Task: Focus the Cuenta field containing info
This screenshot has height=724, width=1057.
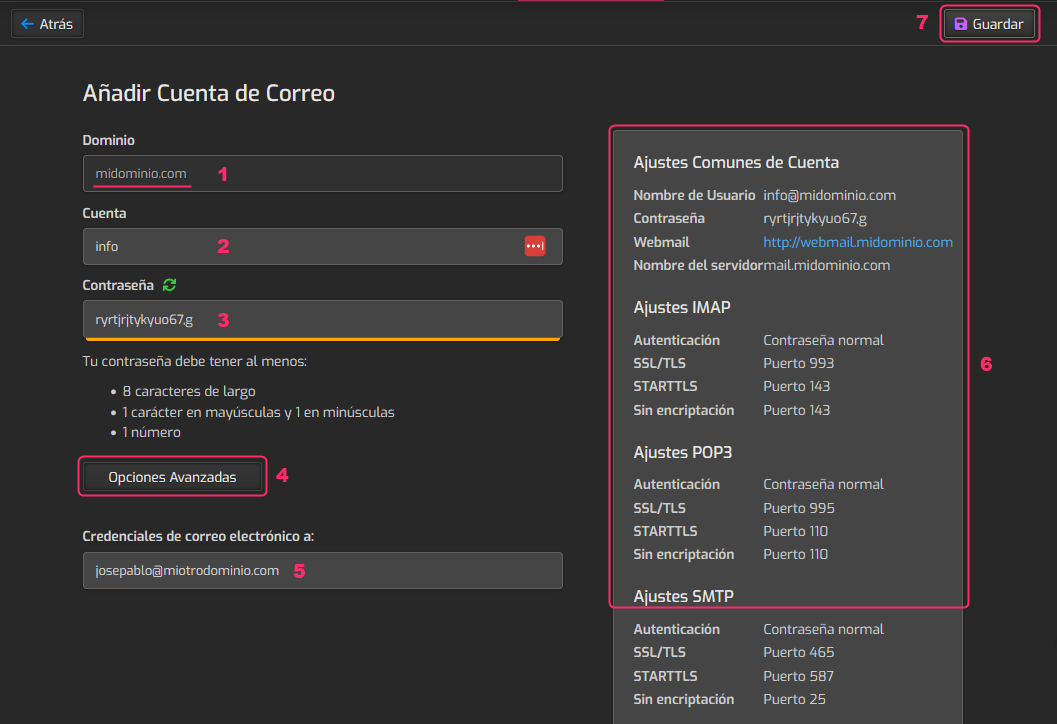Action: click(300, 246)
